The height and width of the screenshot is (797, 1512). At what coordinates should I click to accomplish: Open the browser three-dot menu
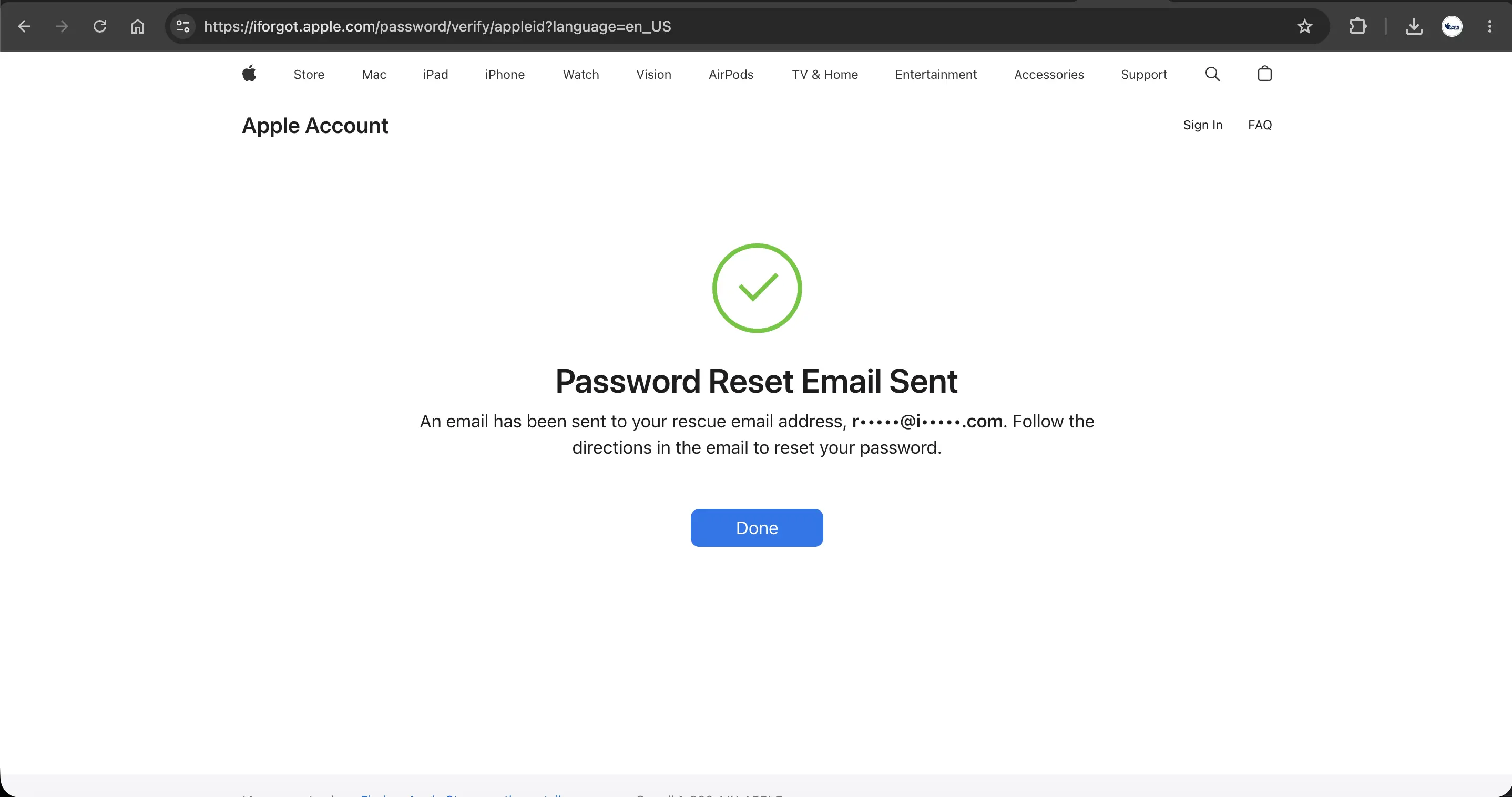point(1489,26)
